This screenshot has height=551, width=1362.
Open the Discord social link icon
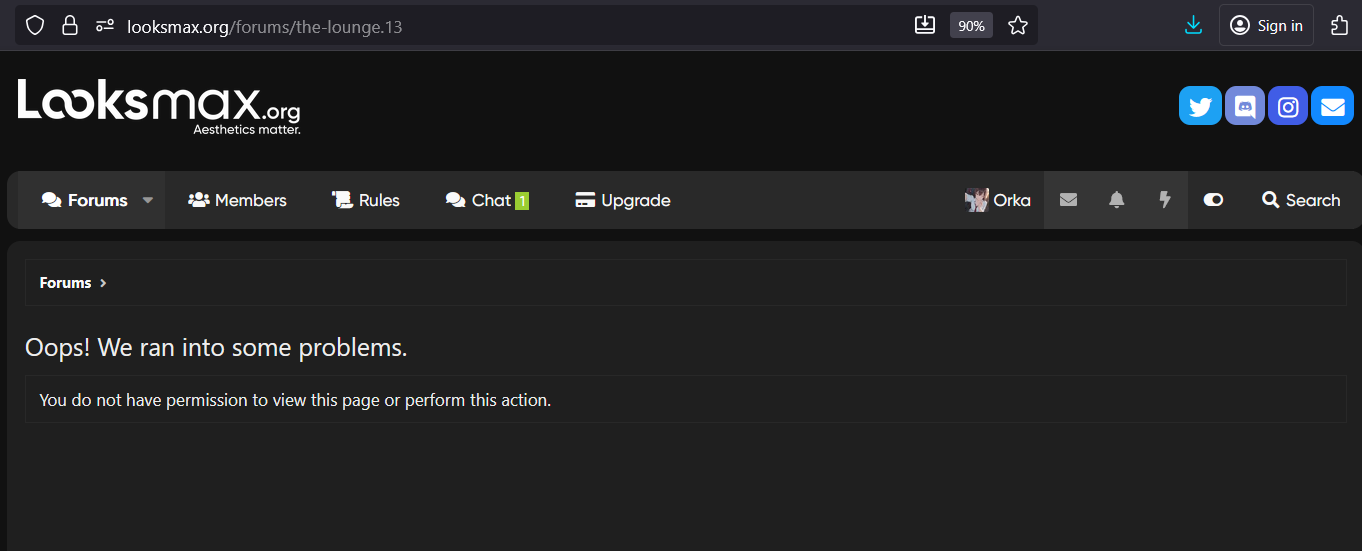pyautogui.click(x=1245, y=106)
